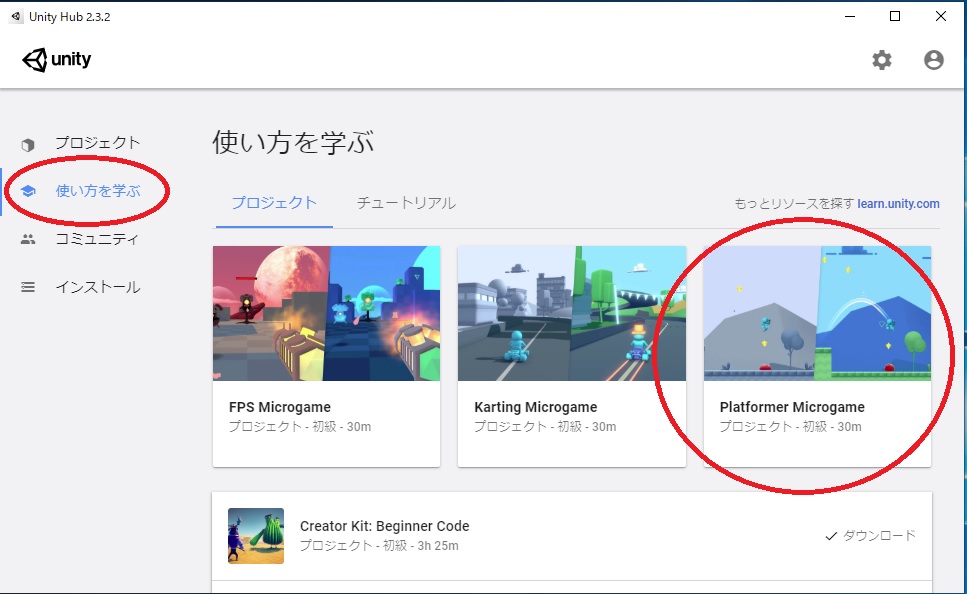Screen dimensions: 967x594
Task: Maximize the Unity Hub window
Action: pyautogui.click(x=895, y=17)
